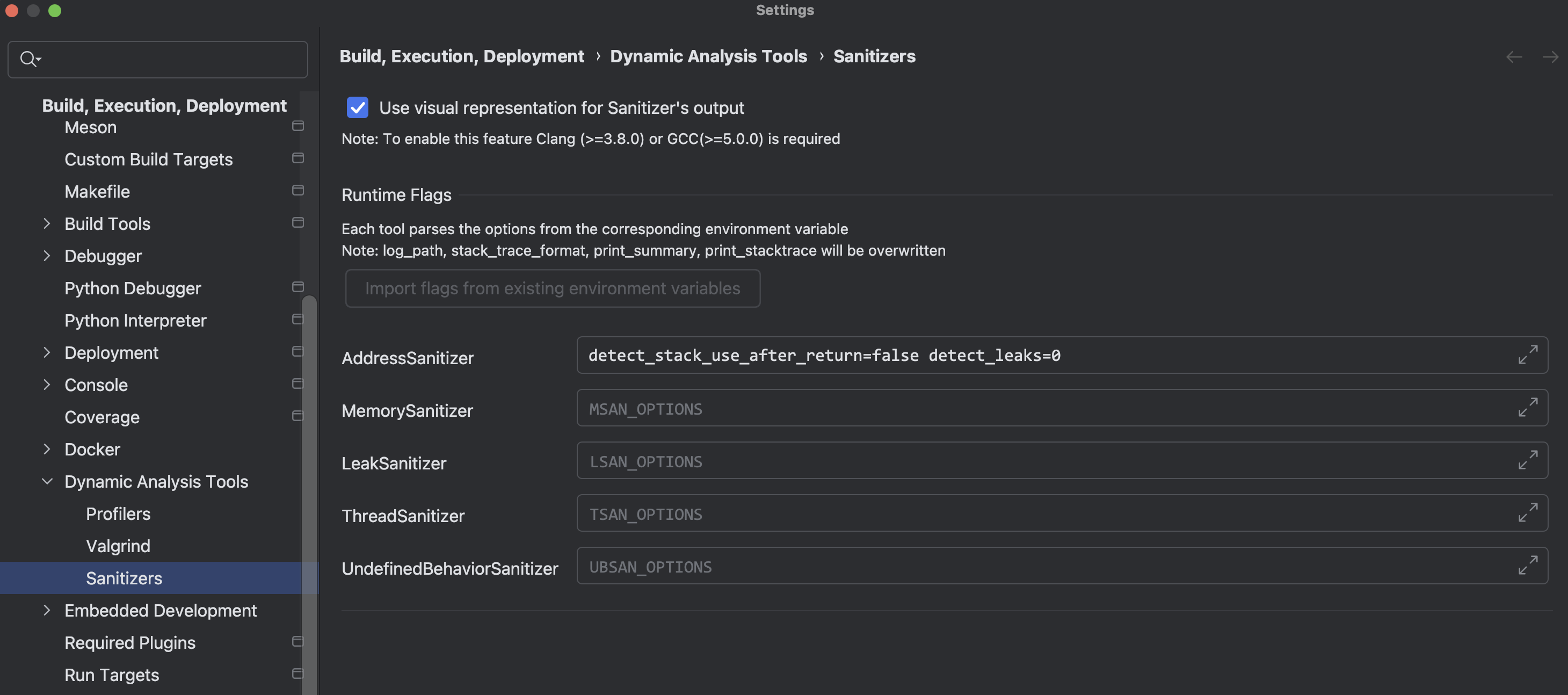
Task: Open the Meson settings page
Action: (x=91, y=127)
